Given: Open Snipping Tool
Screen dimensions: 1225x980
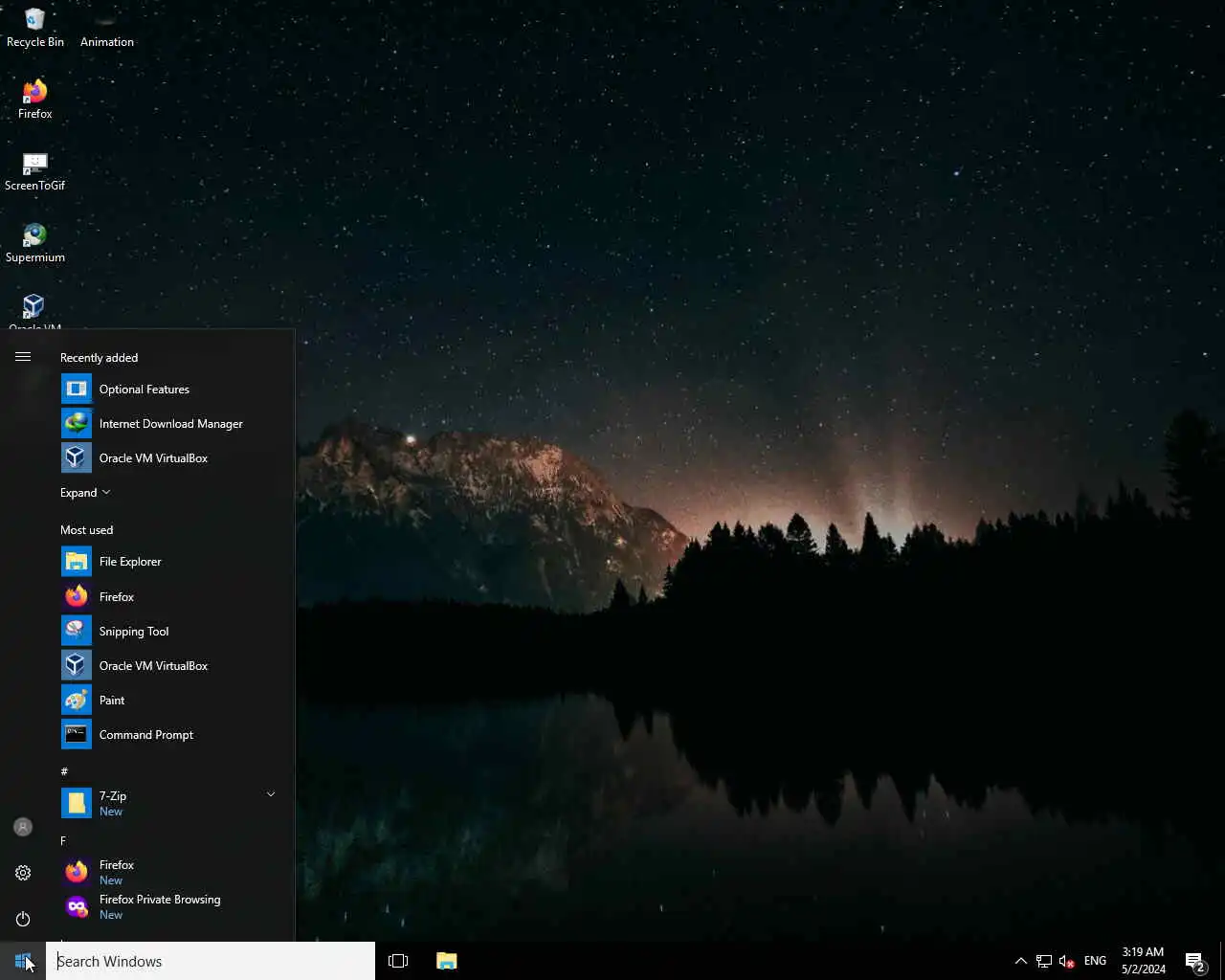Looking at the screenshot, I should point(170,632).
